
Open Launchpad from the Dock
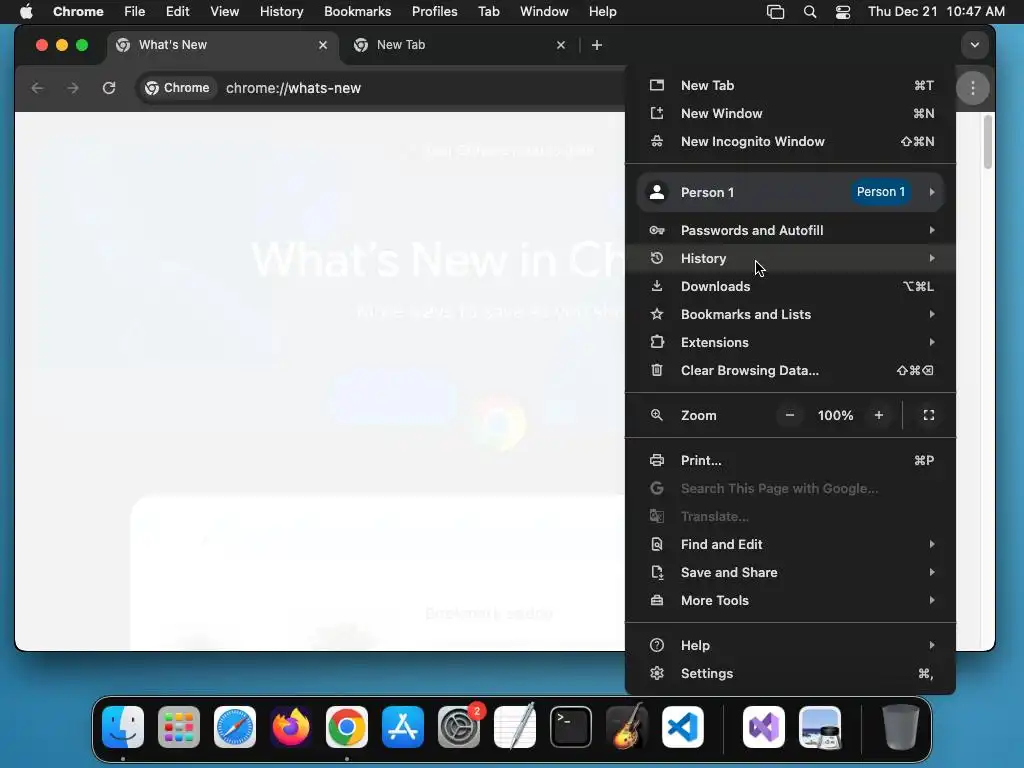point(179,727)
